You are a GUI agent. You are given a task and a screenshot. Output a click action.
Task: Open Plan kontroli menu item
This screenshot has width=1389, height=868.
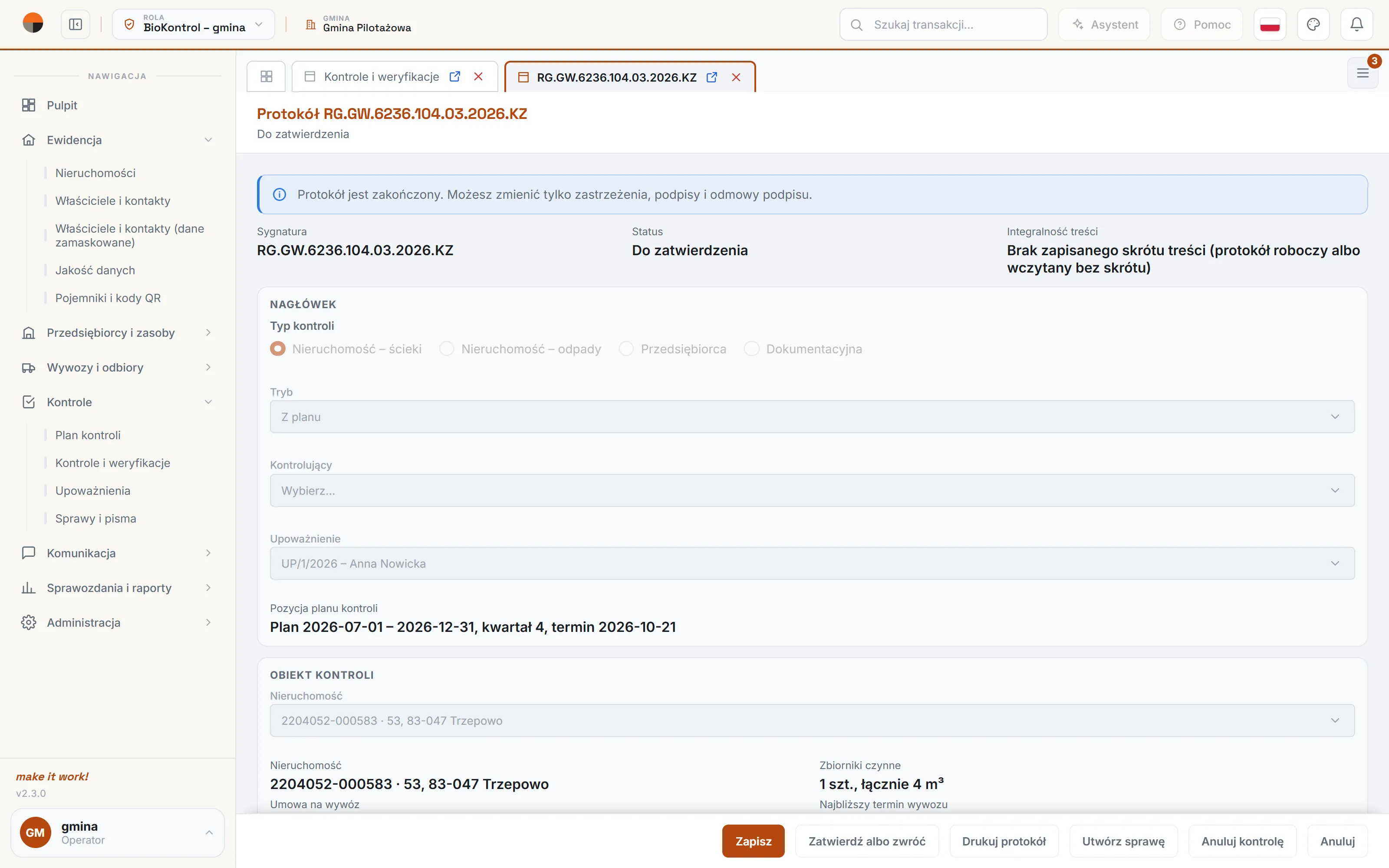(88, 435)
